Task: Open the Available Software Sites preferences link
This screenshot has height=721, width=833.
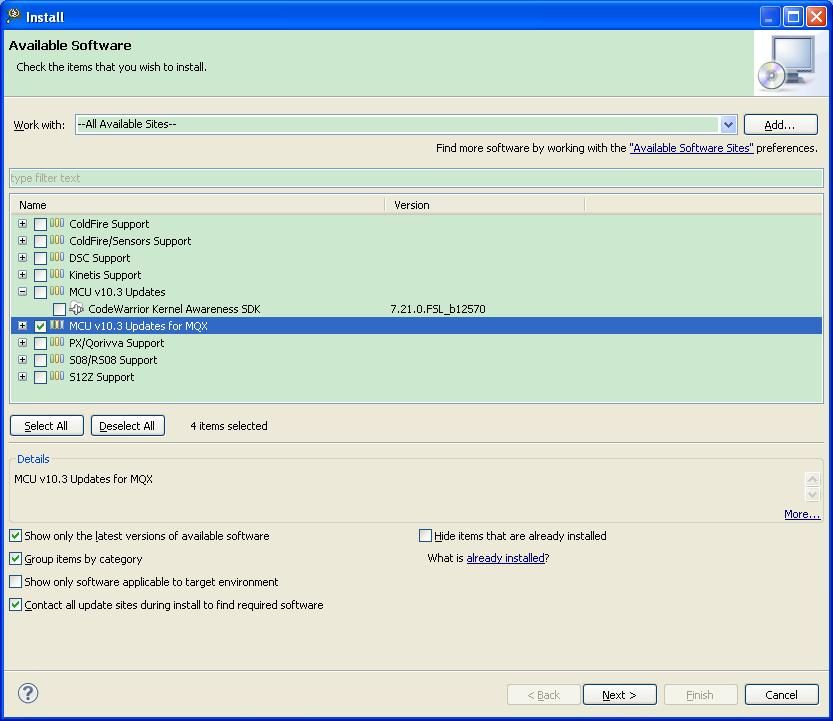Action: click(x=691, y=148)
